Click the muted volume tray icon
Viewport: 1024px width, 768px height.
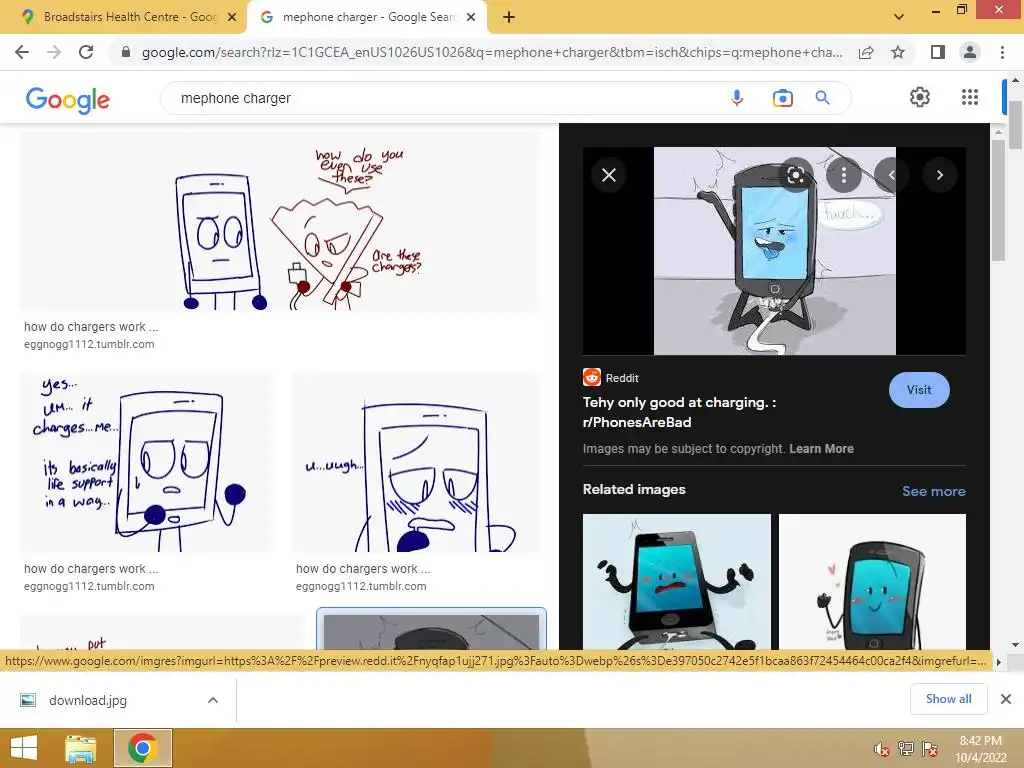pos(882,749)
